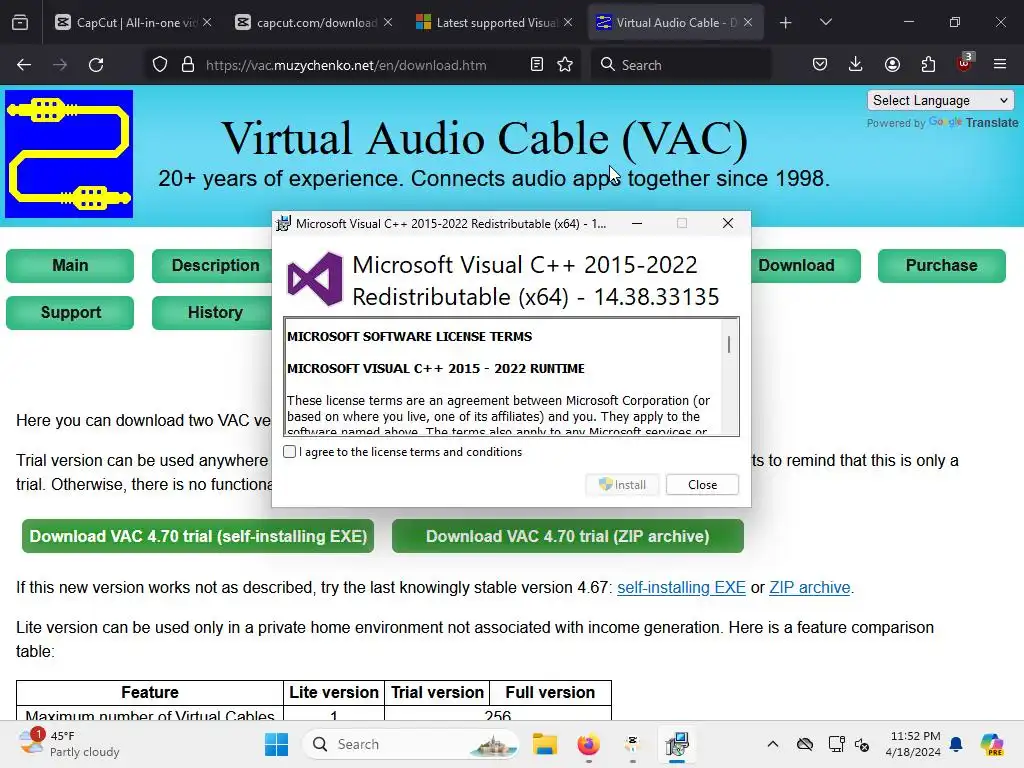This screenshot has height=768, width=1024.
Task: Click the uBlock Origin extension icon
Action: click(965, 63)
